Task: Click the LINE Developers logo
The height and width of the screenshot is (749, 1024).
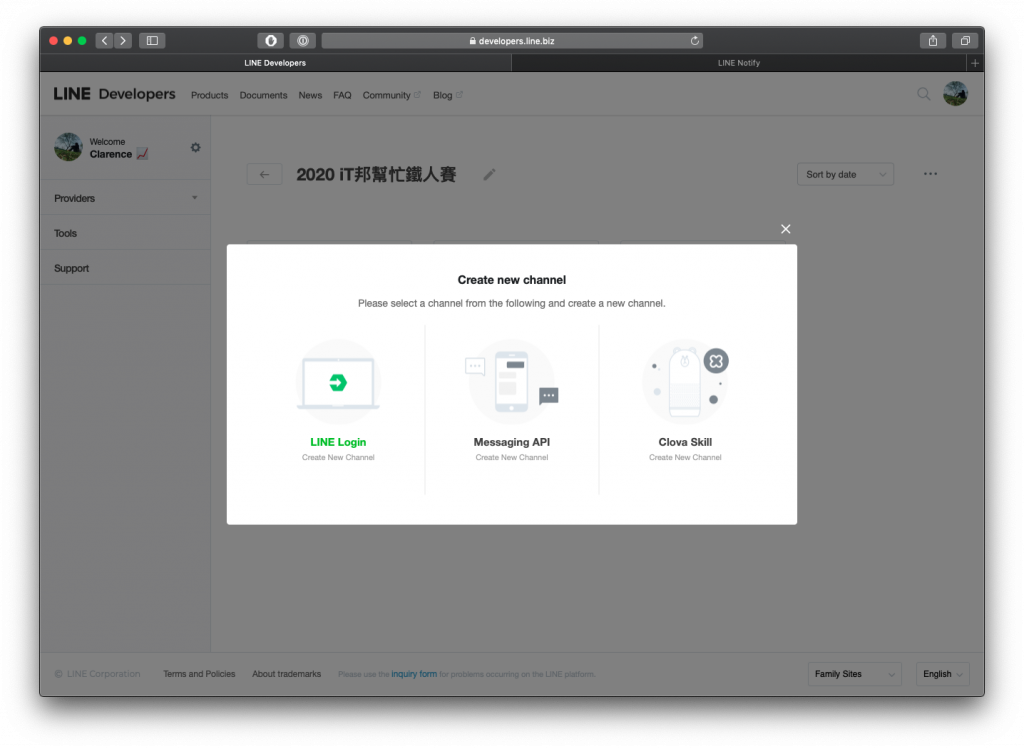Action: (x=114, y=94)
